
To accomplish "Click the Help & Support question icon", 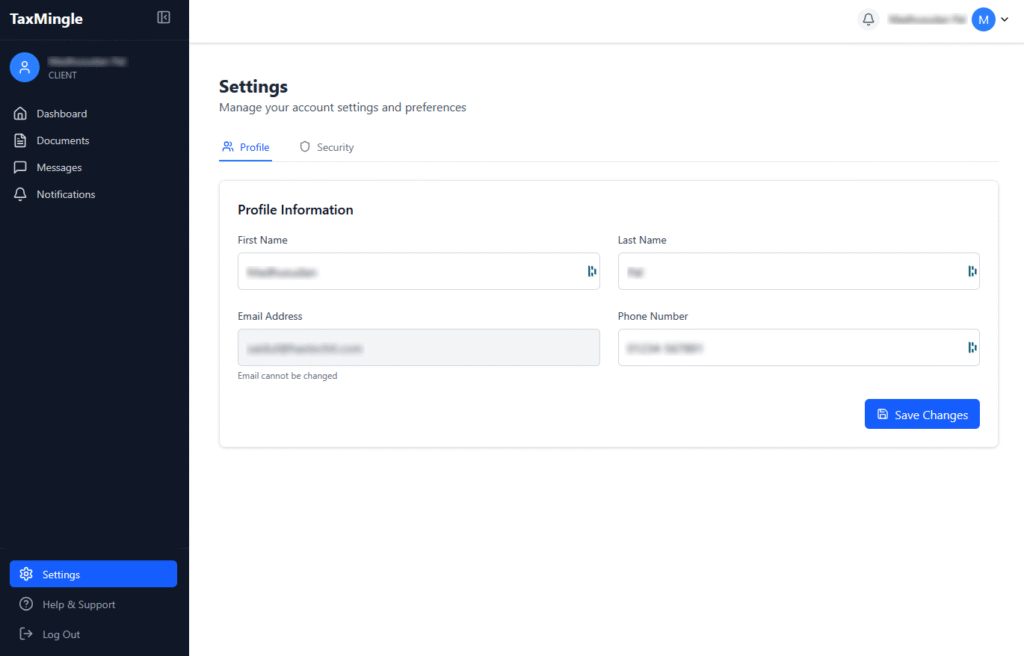I will [26, 605].
